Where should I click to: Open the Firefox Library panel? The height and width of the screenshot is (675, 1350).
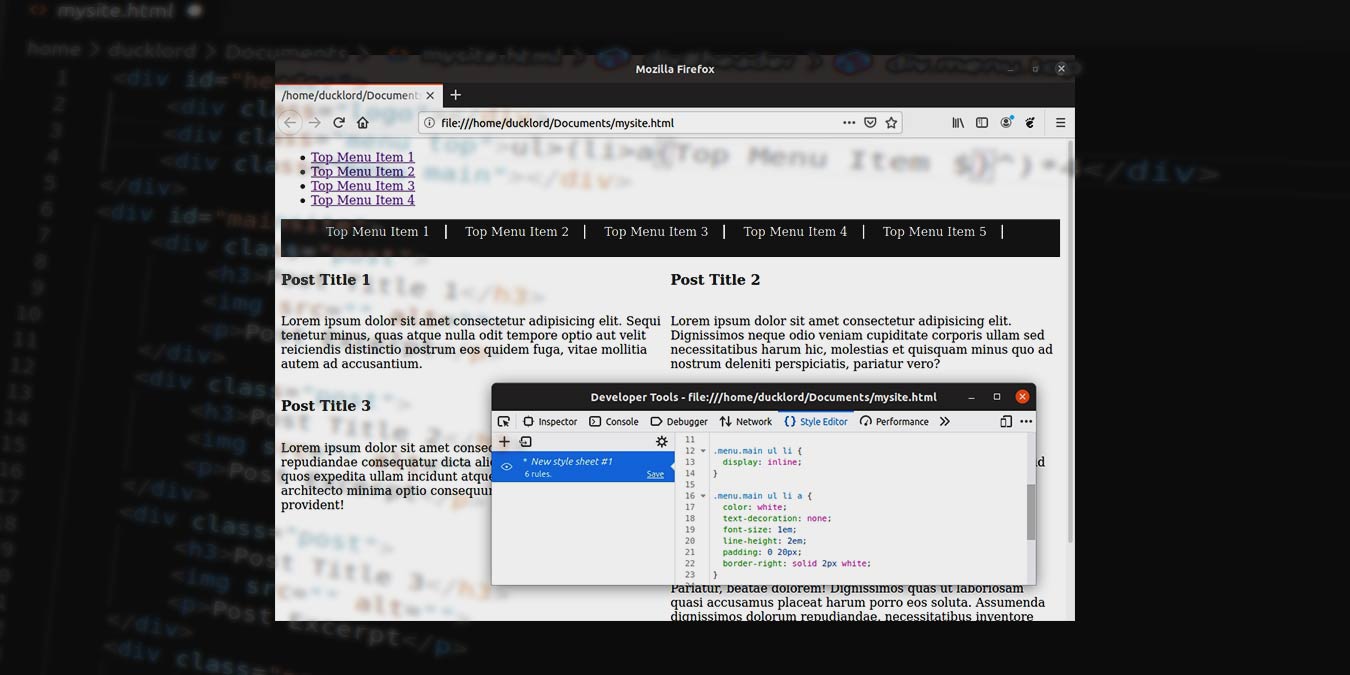point(957,122)
